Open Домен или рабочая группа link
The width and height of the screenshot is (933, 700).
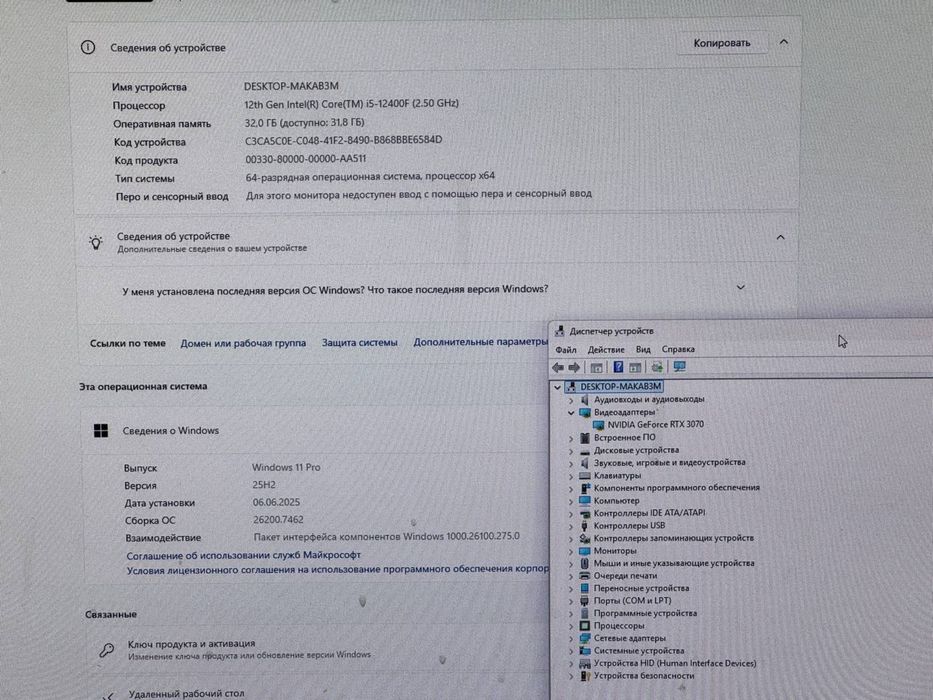[243, 343]
